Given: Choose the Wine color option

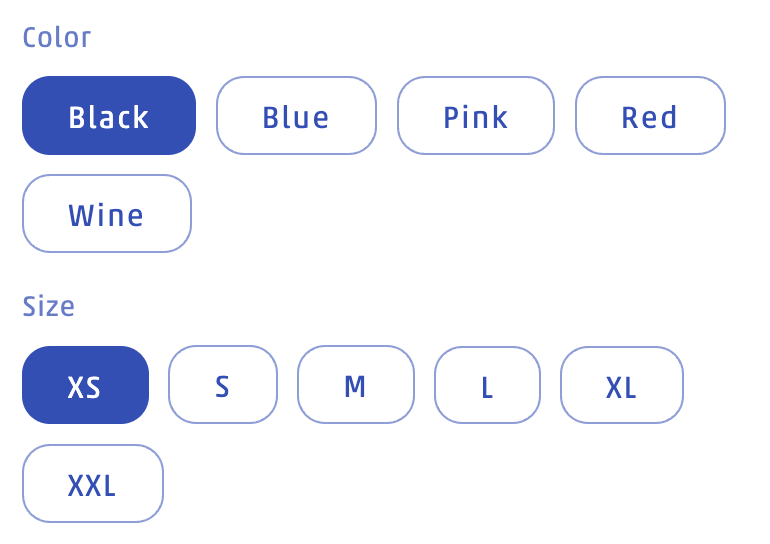Looking at the screenshot, I should [107, 214].
